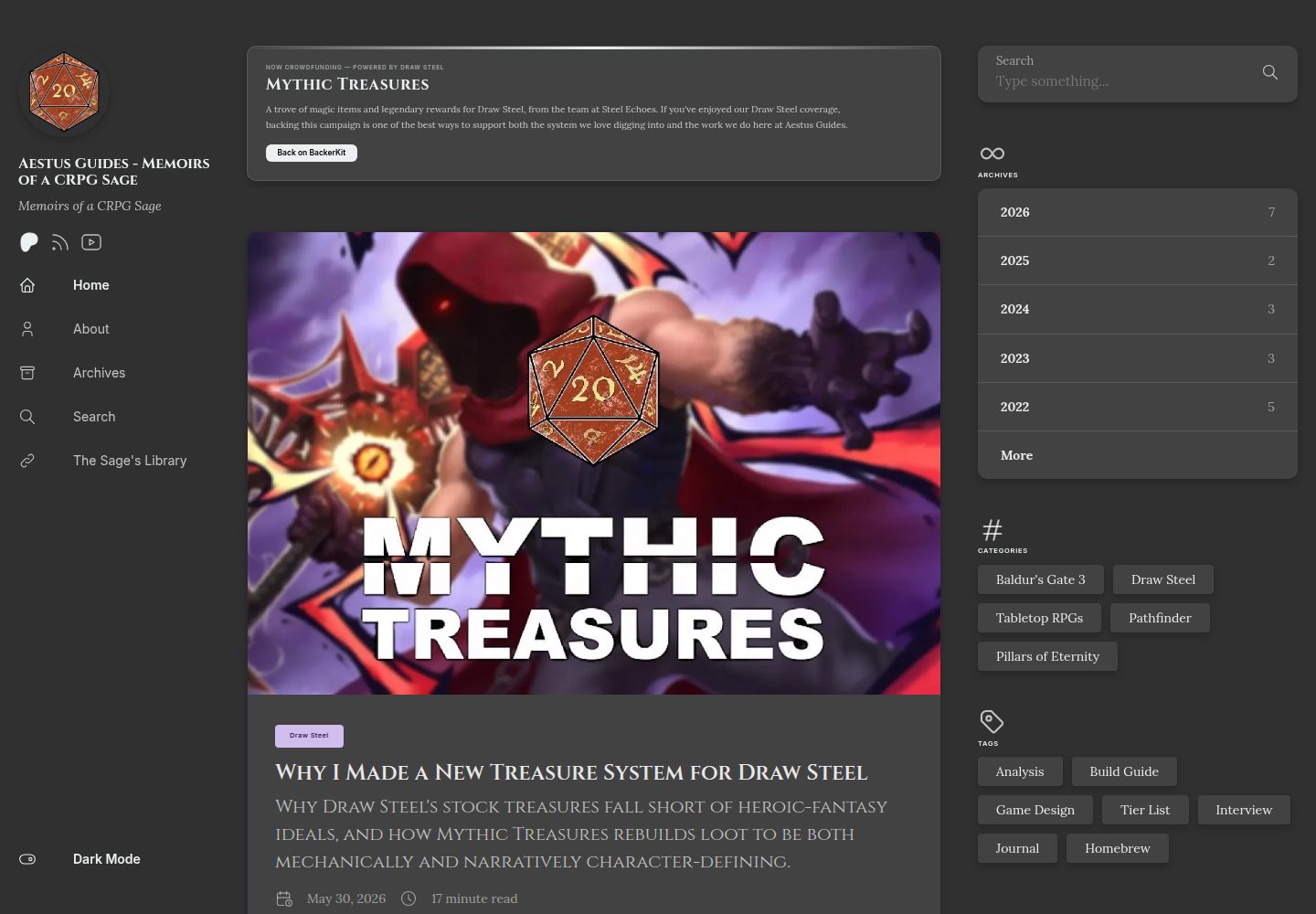Filter by the Game Design tag

1035,810
